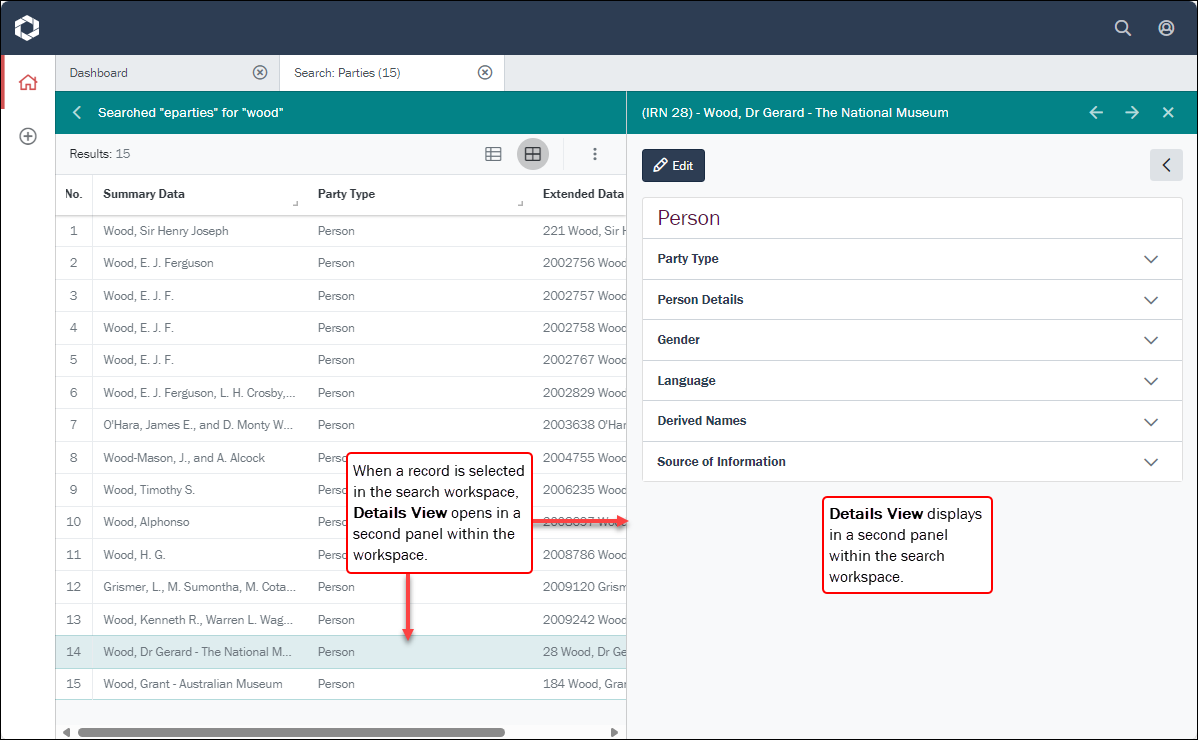Expand the Source of Information section
The width and height of the screenshot is (1198, 740).
(1150, 462)
